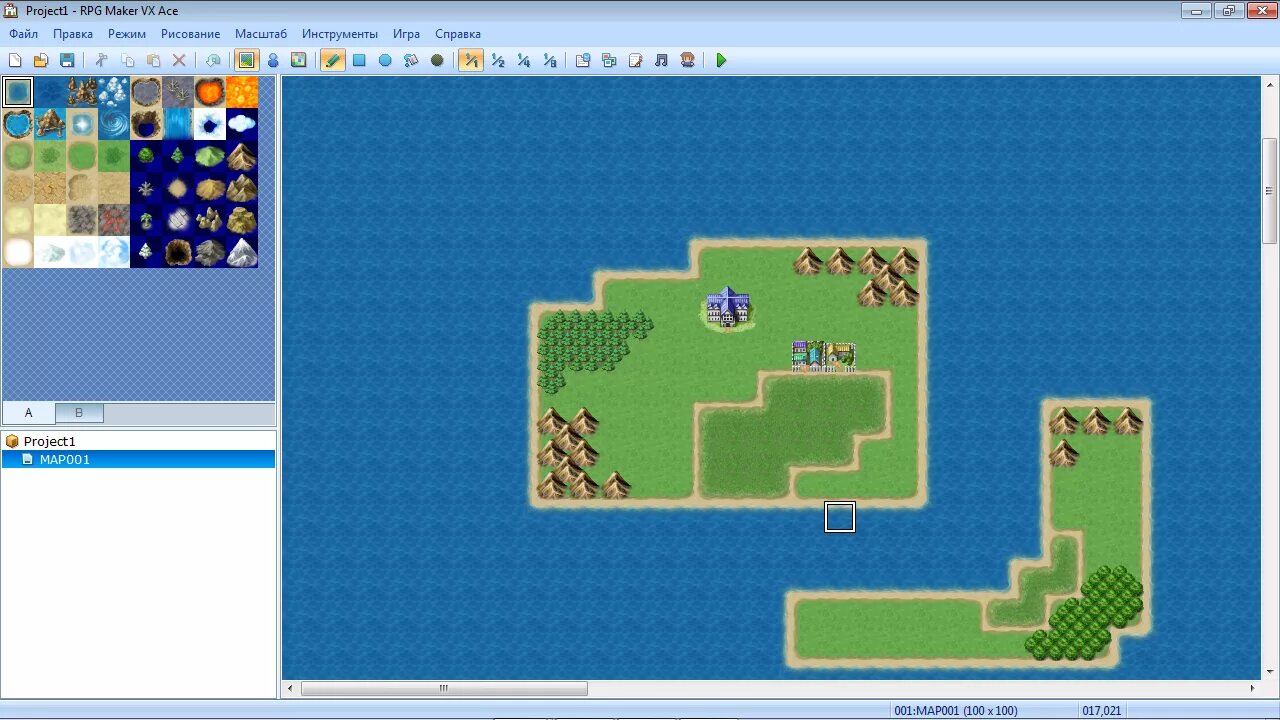Open the Script Editor icon

(635, 61)
